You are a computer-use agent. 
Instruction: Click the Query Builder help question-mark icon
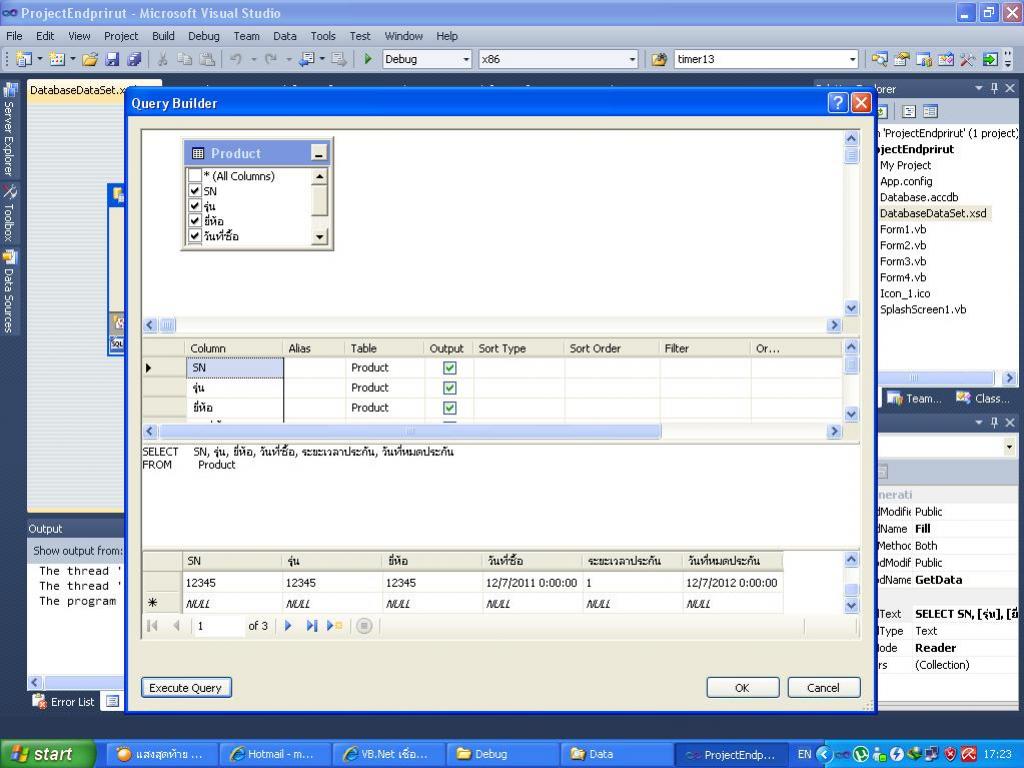tap(837, 103)
